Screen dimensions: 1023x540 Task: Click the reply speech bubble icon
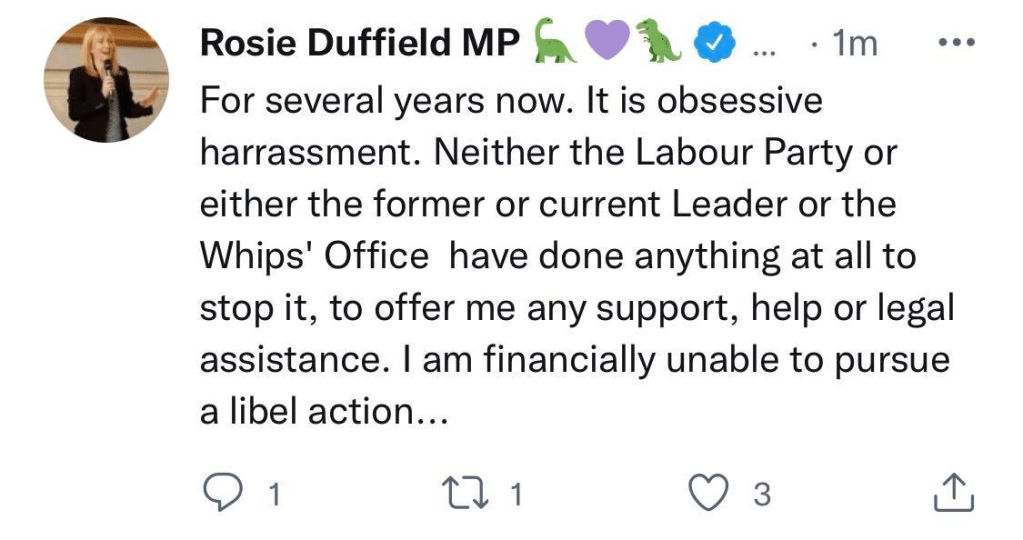click(x=219, y=494)
